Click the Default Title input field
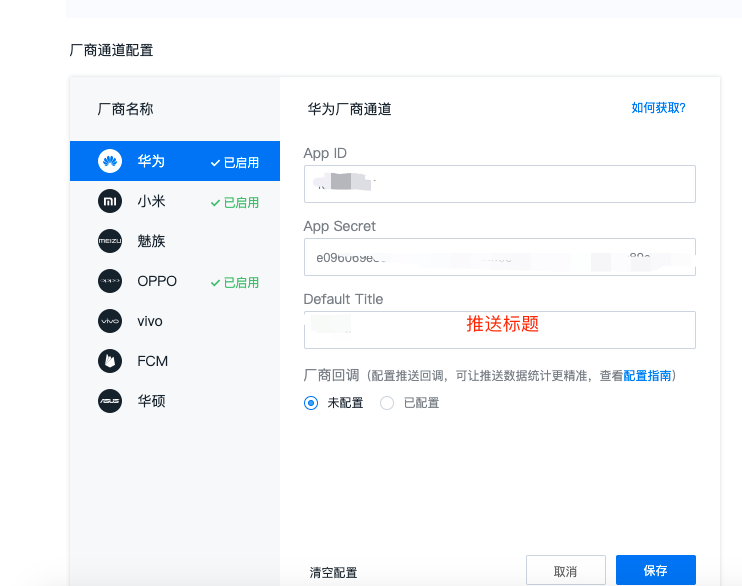This screenshot has height=586, width=742. [x=500, y=330]
